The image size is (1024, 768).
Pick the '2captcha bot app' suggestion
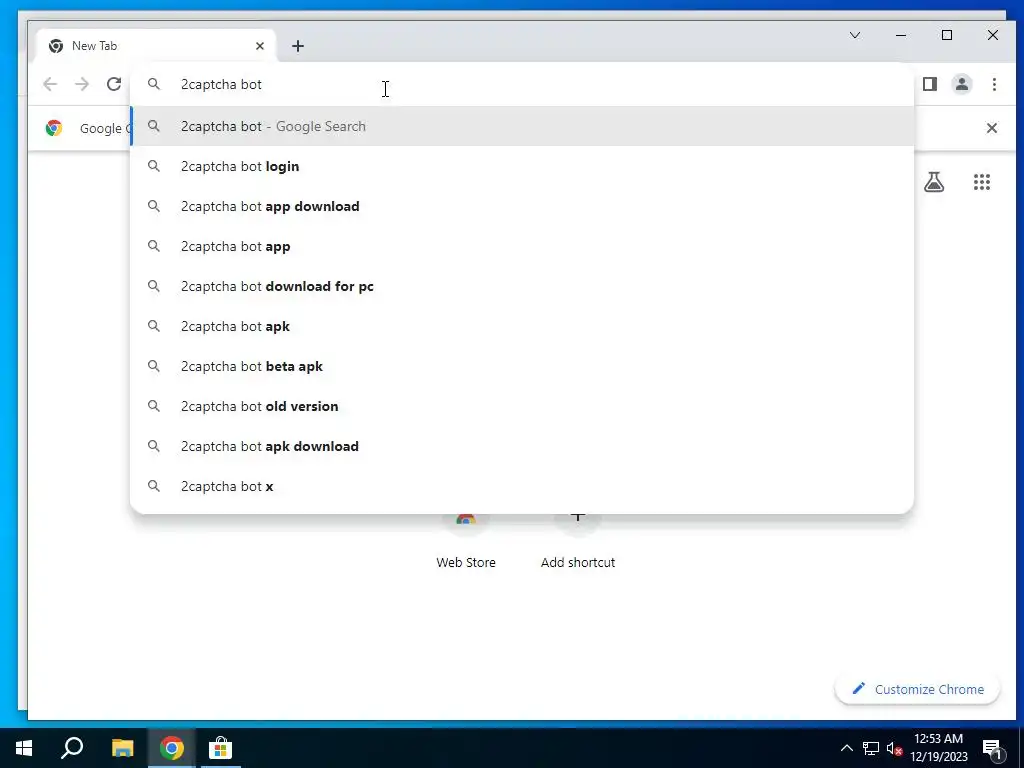point(522,246)
